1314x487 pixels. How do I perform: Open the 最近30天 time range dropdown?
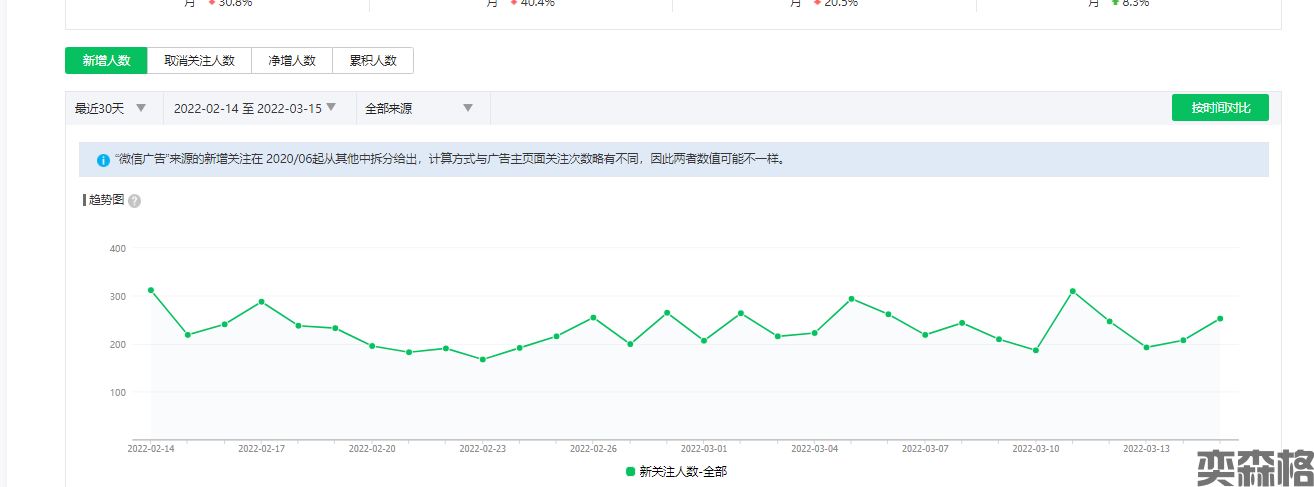(111, 108)
